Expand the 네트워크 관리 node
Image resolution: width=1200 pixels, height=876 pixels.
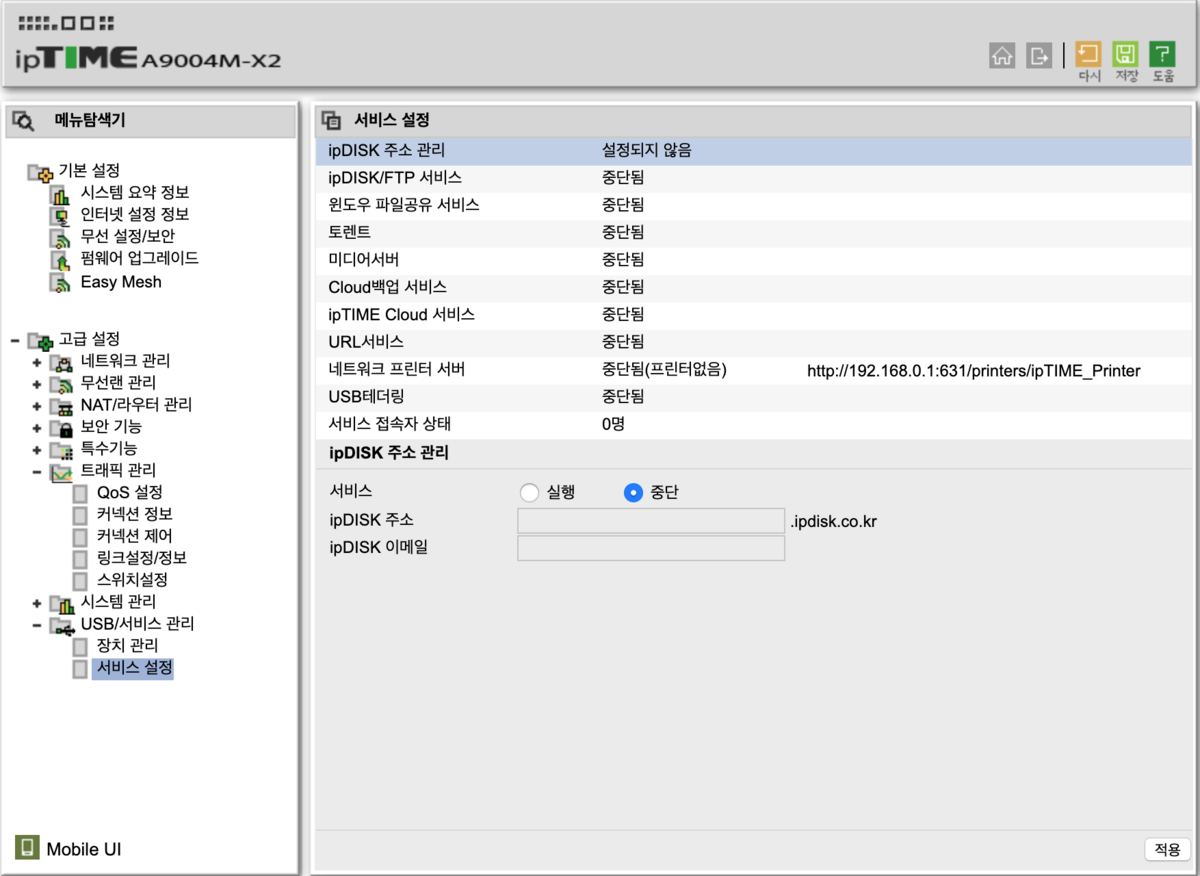coord(37,361)
